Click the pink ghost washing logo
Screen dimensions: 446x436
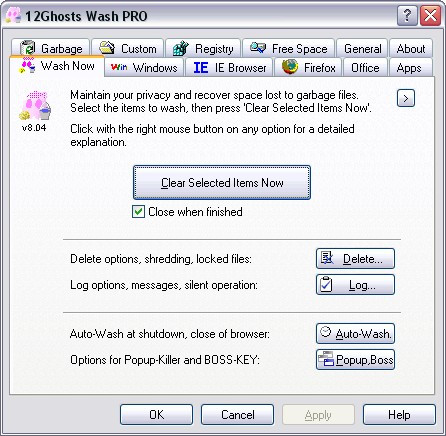pos(35,105)
